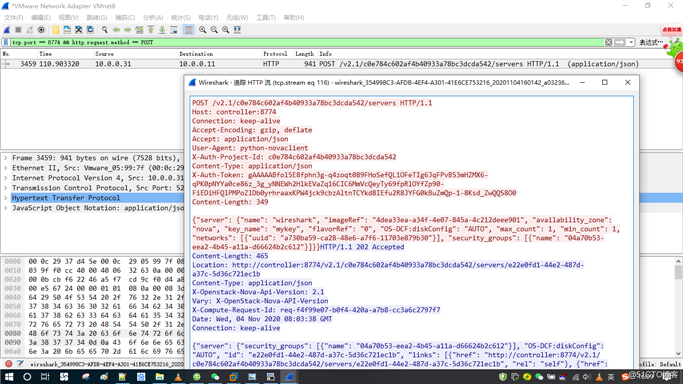This screenshot has width=683, height=384.
Task: Open the 捕获(C) menu
Action: (125, 17)
